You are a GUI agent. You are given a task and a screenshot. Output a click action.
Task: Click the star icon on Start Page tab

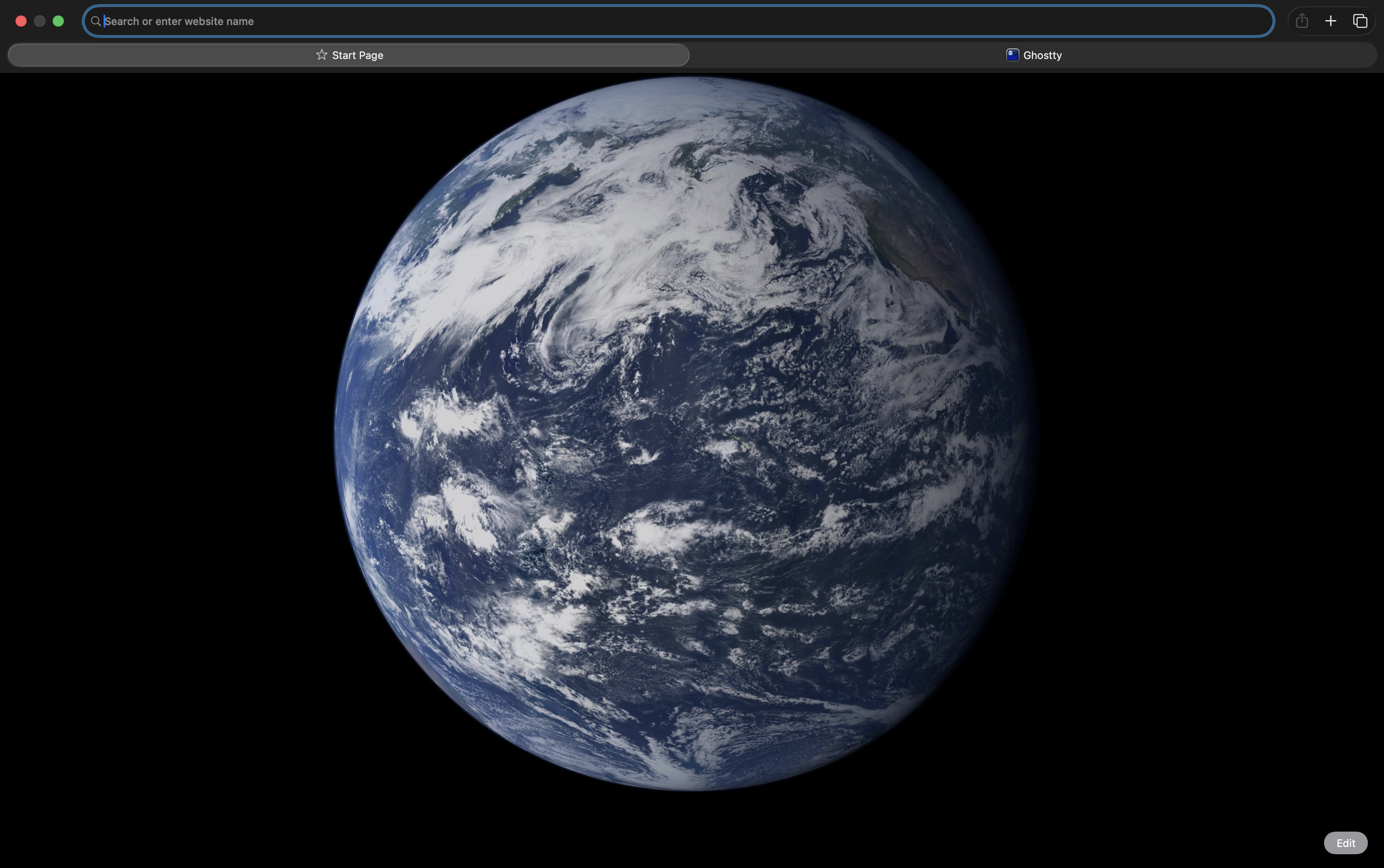(x=322, y=55)
